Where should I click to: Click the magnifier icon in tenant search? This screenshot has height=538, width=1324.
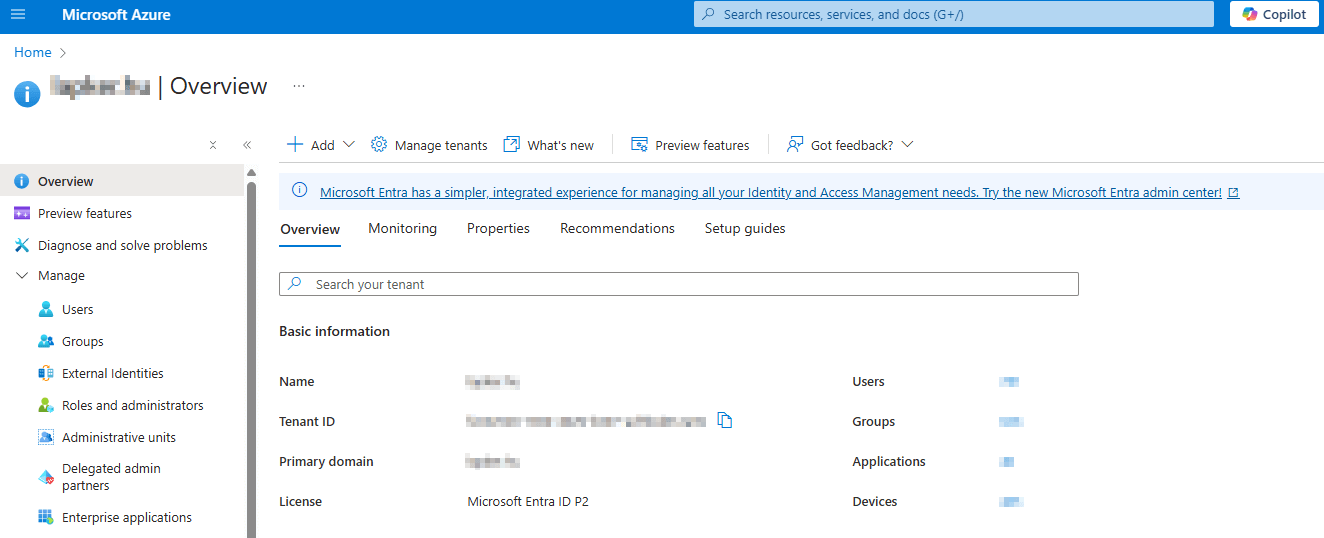295,284
